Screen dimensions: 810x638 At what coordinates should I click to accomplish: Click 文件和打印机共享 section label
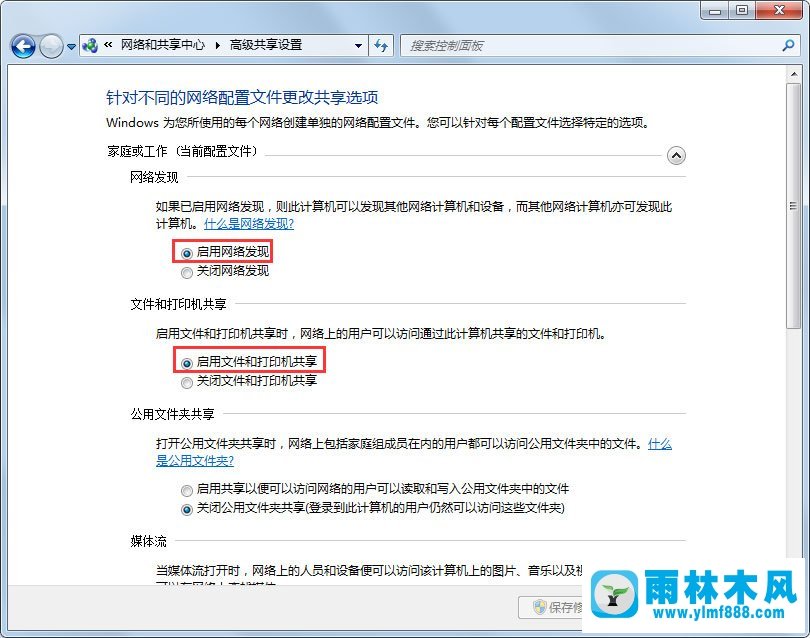178,304
